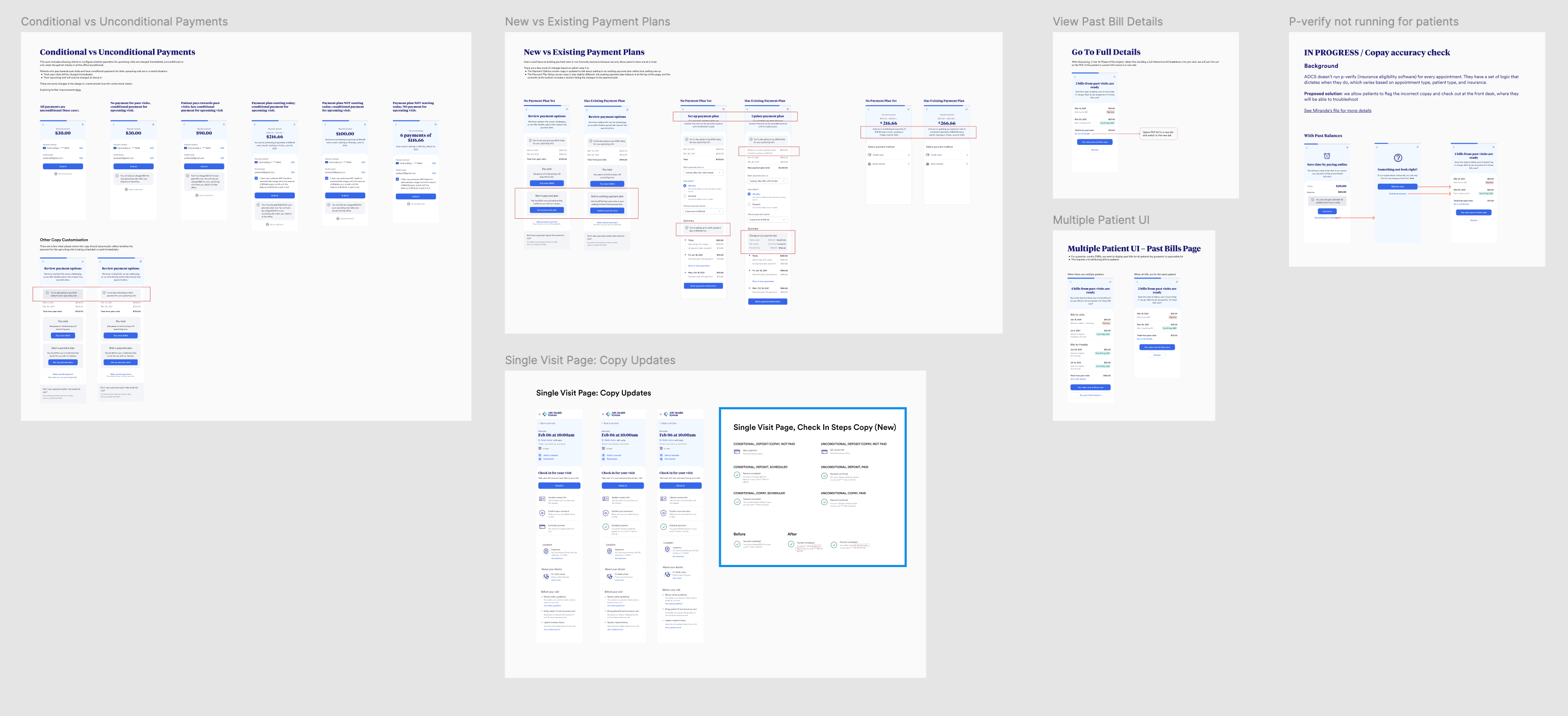Click the credit card icon under Conditional, Deposit/Copay, Not Paid
The width and height of the screenshot is (1568, 716).
pos(737,452)
